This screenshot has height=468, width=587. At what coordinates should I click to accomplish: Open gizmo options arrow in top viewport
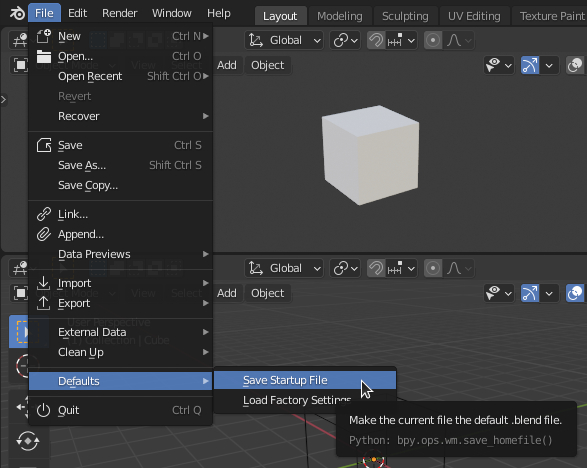point(549,66)
